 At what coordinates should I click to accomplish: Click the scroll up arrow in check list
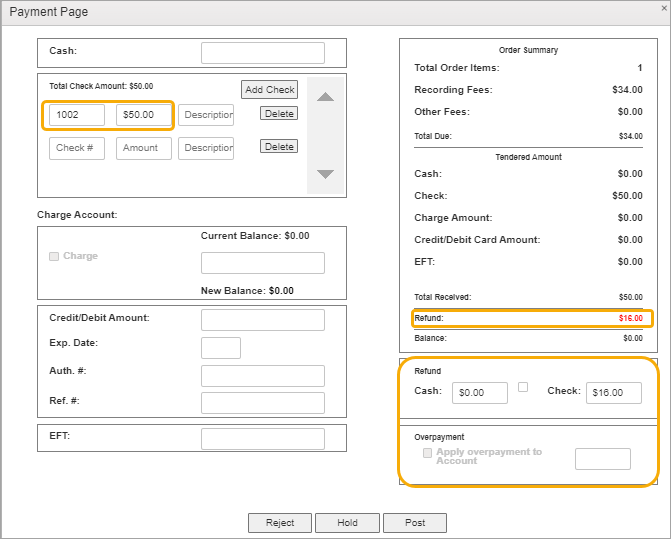[325, 97]
